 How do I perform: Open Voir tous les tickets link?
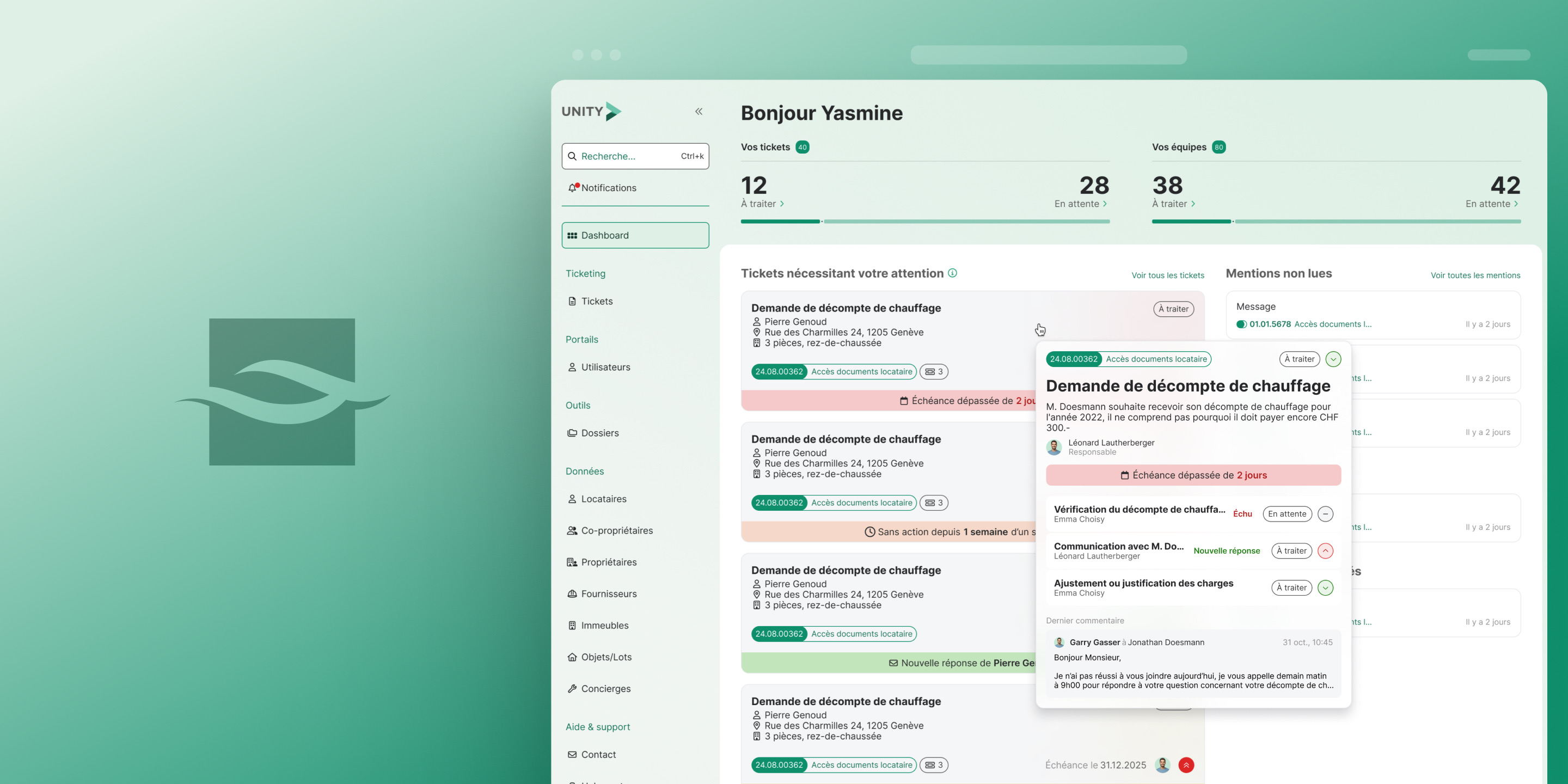tap(1167, 275)
